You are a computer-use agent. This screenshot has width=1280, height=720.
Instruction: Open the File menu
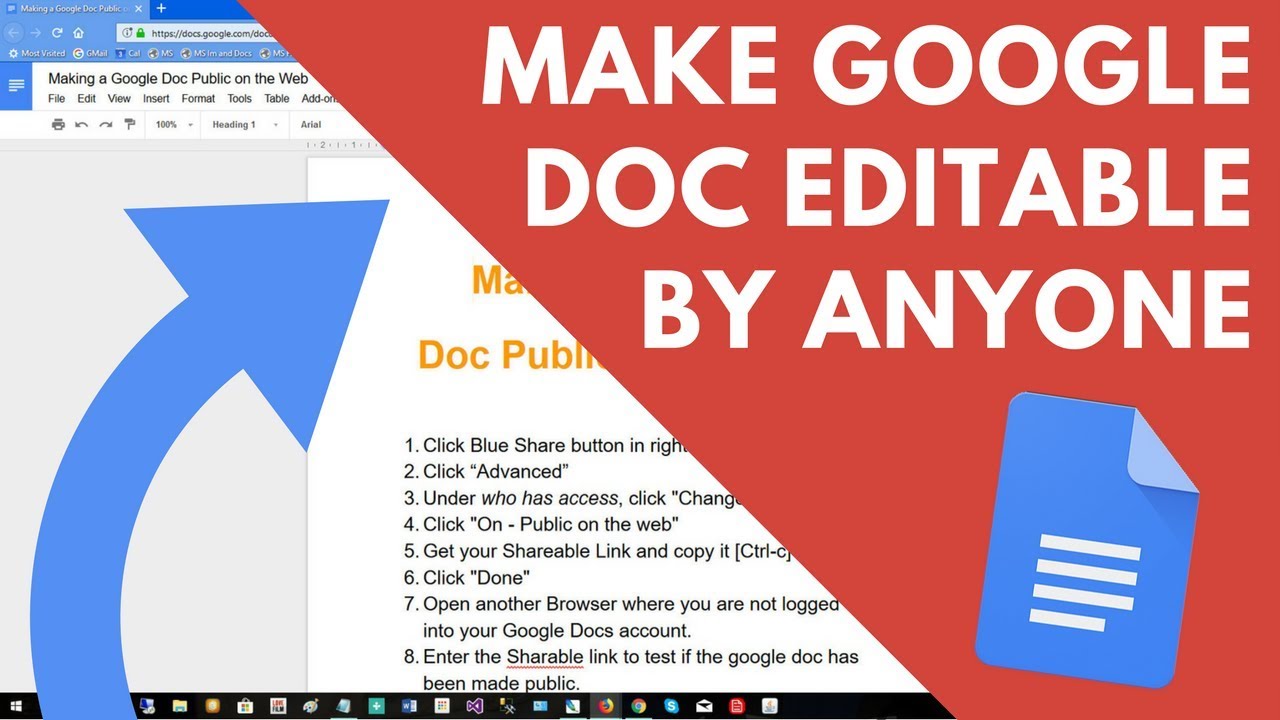57,99
